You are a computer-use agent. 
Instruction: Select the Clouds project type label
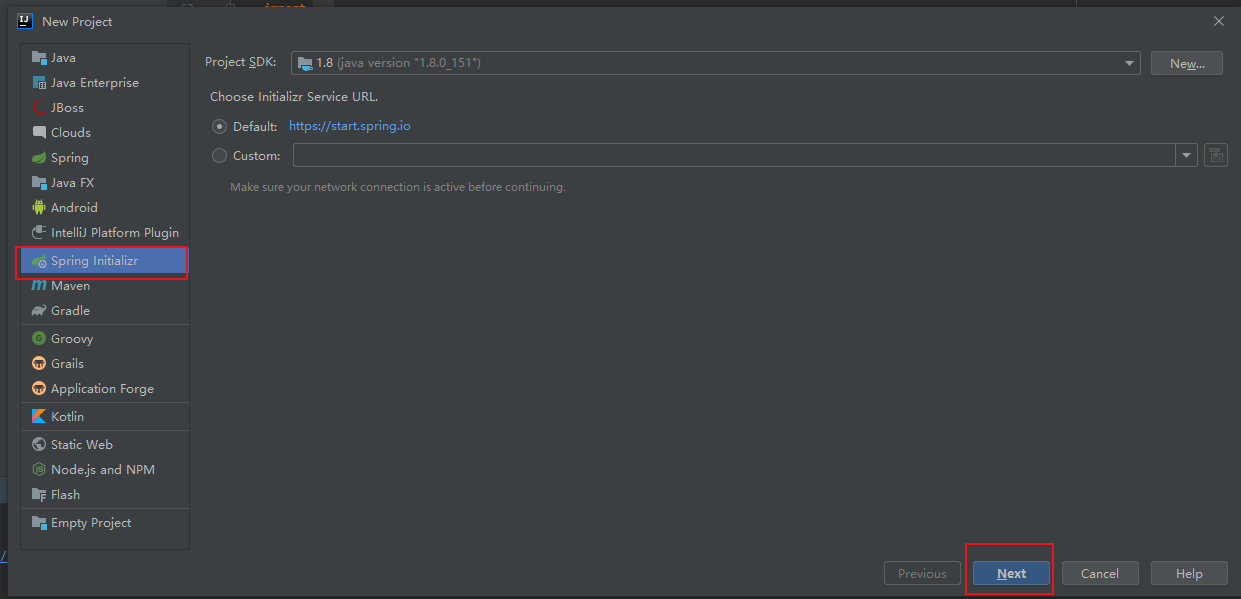71,132
